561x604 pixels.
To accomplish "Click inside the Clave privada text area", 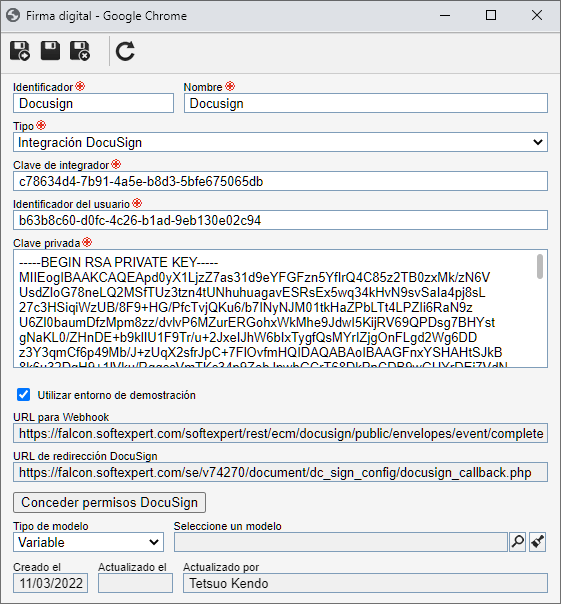I will [280, 309].
